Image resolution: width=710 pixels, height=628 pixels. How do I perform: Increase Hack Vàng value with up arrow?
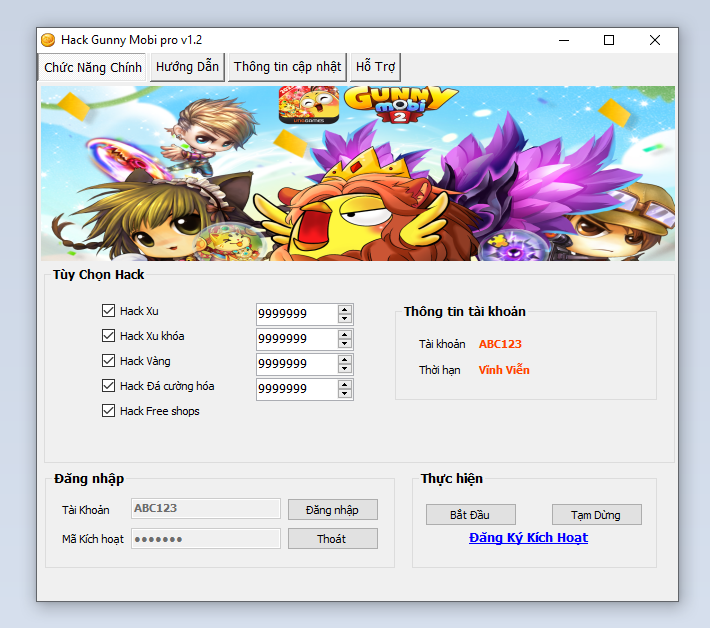pyautogui.click(x=345, y=359)
